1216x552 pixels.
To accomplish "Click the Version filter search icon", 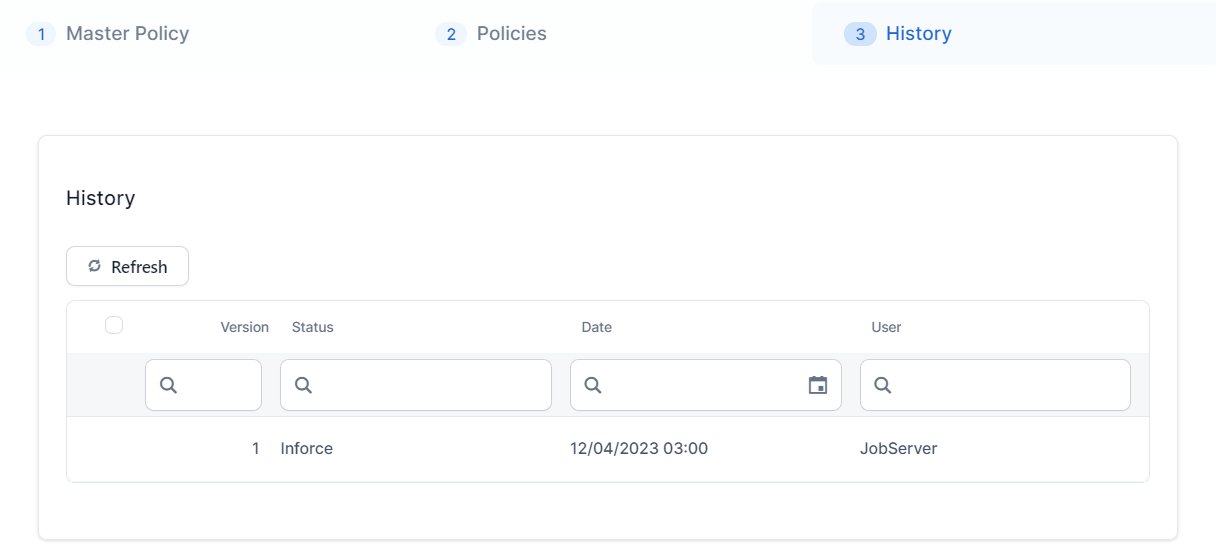I will pyautogui.click(x=168, y=385).
